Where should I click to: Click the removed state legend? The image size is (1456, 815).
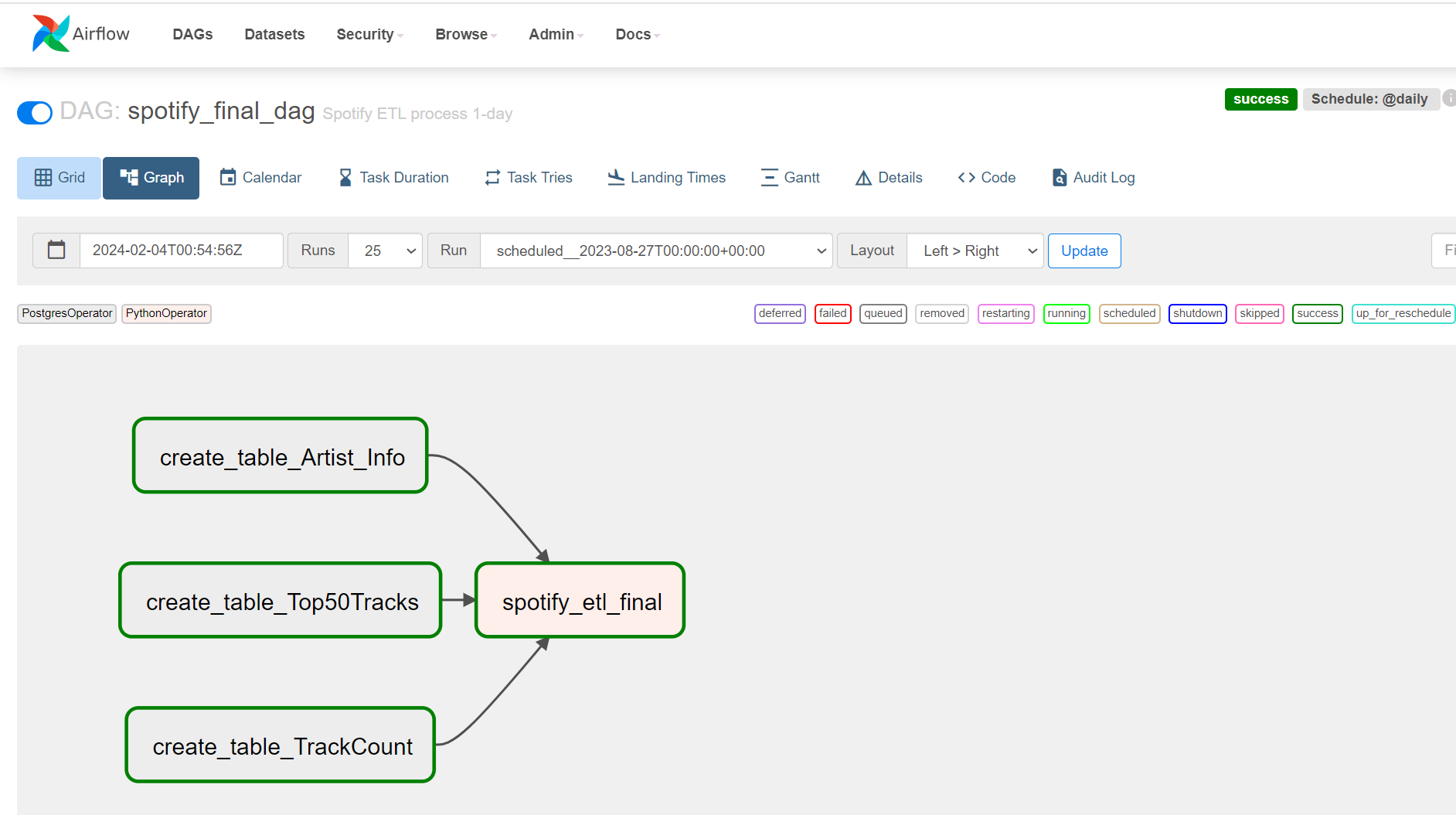[942, 313]
